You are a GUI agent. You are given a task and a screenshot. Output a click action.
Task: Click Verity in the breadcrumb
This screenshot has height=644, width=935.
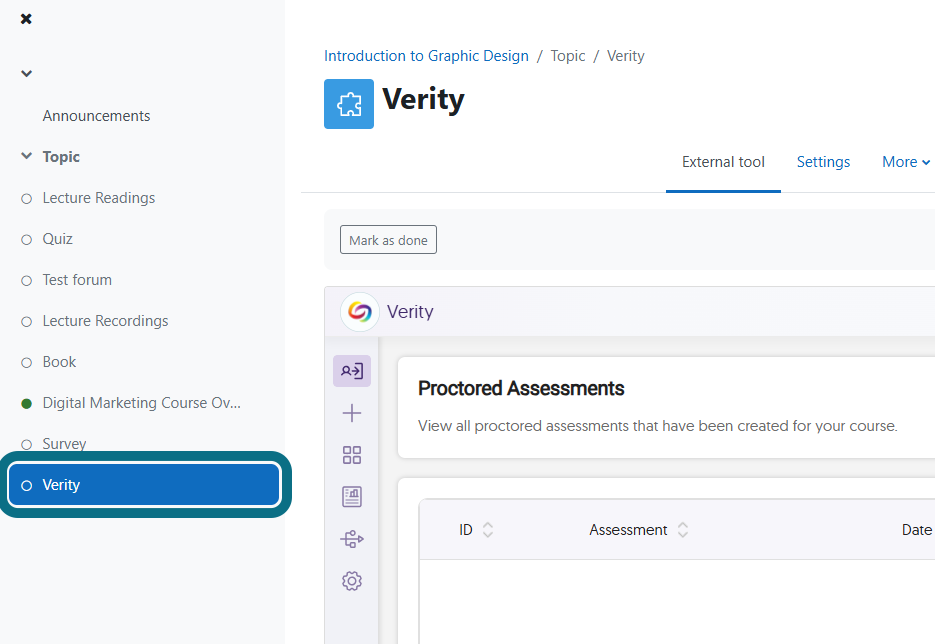(626, 56)
